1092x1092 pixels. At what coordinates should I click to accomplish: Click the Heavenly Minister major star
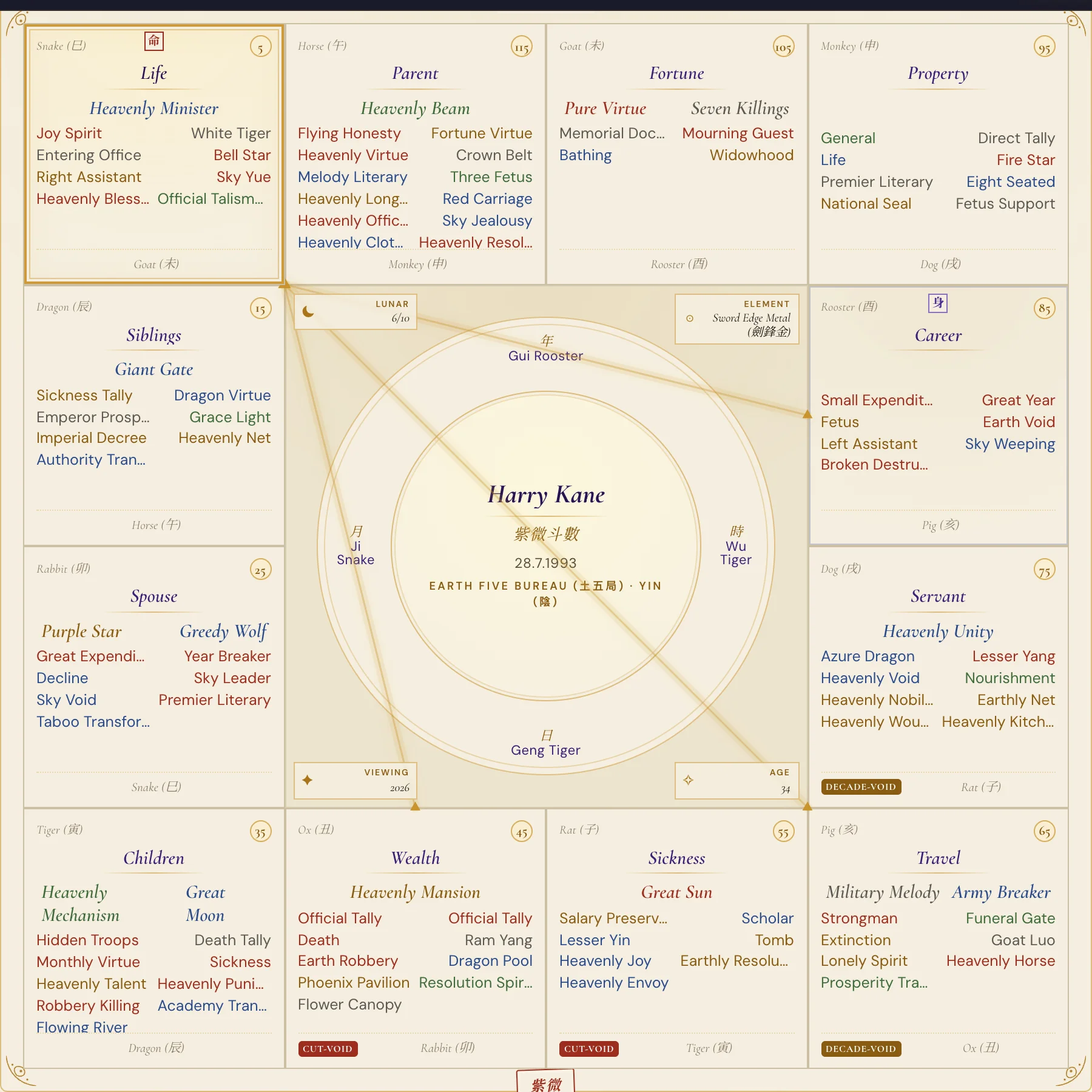154,109
